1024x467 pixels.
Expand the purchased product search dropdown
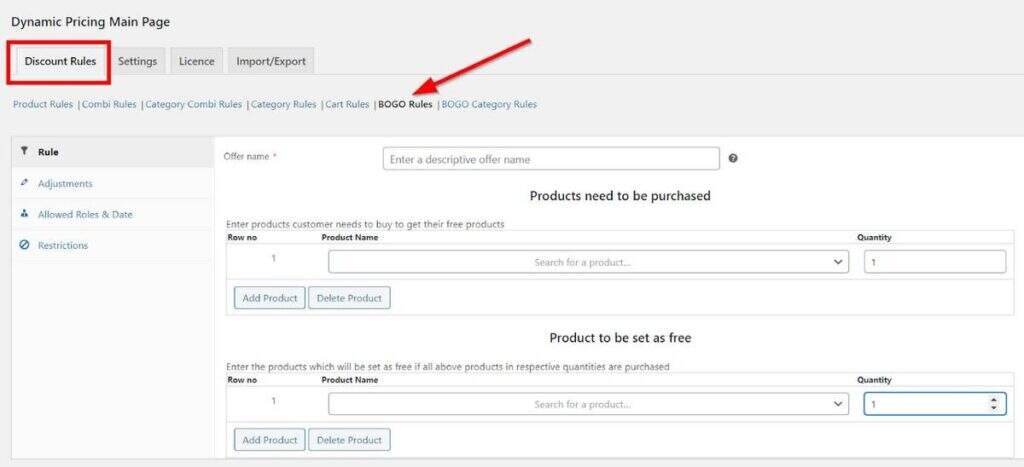(x=838, y=262)
